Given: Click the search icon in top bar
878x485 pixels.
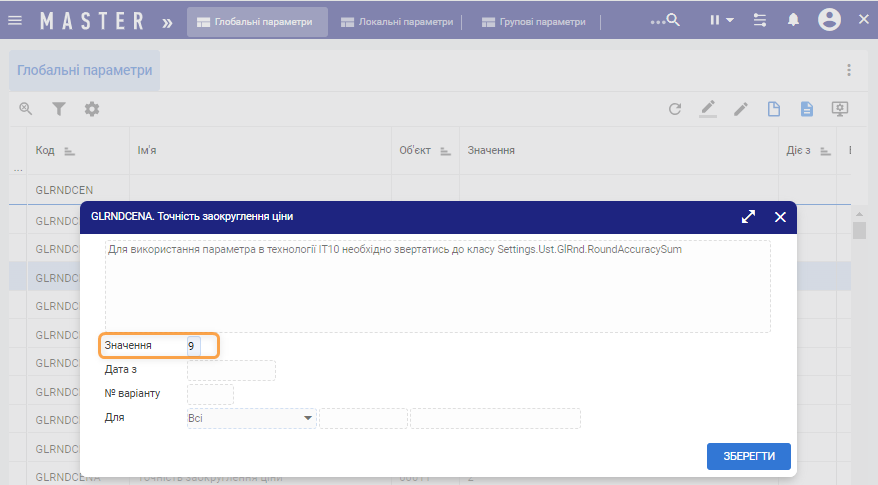Looking at the screenshot, I should click(672, 20).
